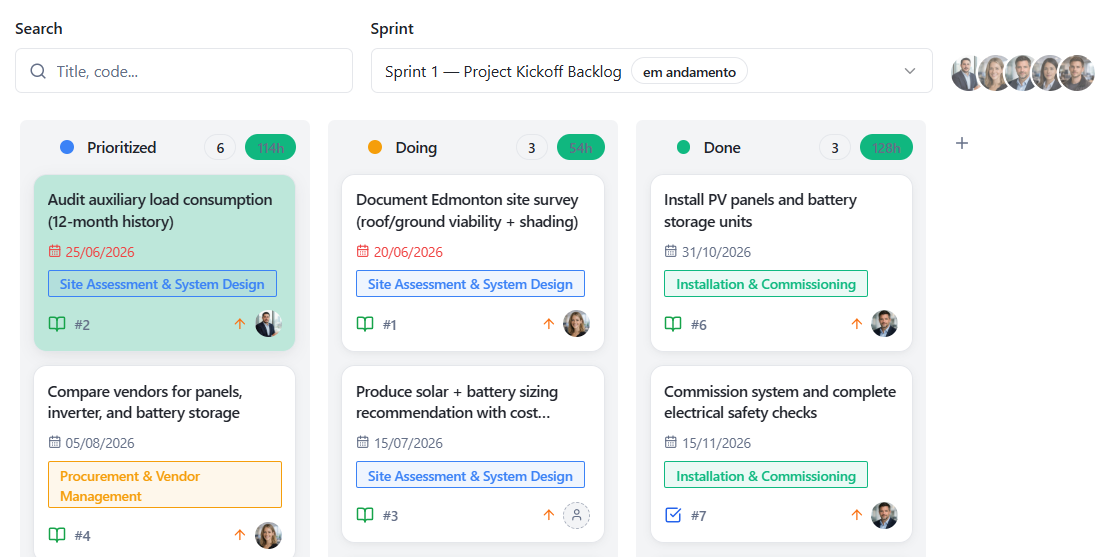Click the Installation & Commissioning tag on card #6
Screen dimensions: 1103x557
(x=766, y=284)
